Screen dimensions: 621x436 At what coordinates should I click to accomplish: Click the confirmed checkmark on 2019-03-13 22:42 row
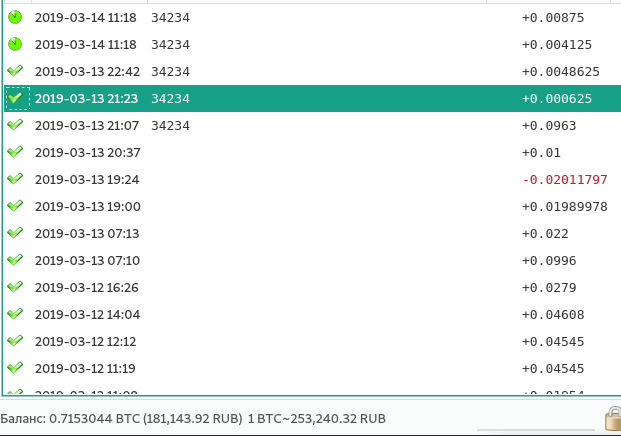[15, 71]
